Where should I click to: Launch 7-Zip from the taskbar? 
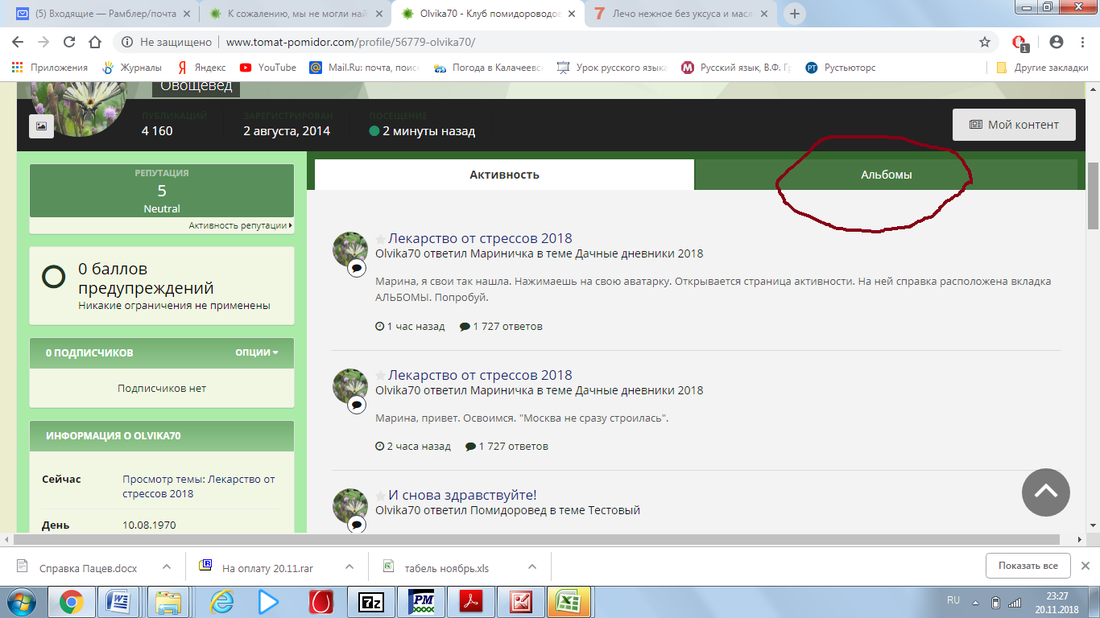coord(371,601)
